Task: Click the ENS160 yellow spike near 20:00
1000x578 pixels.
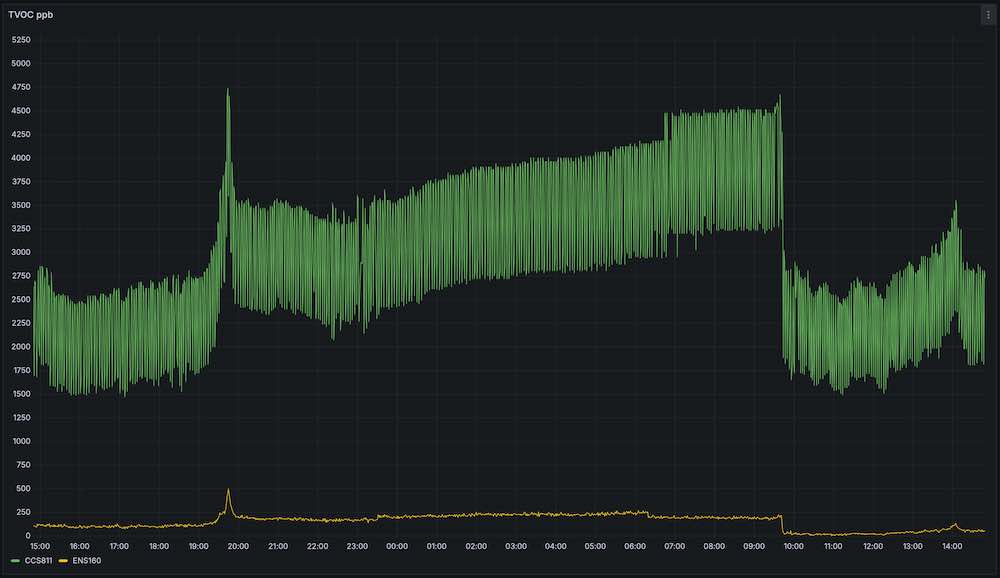Action: pos(228,491)
